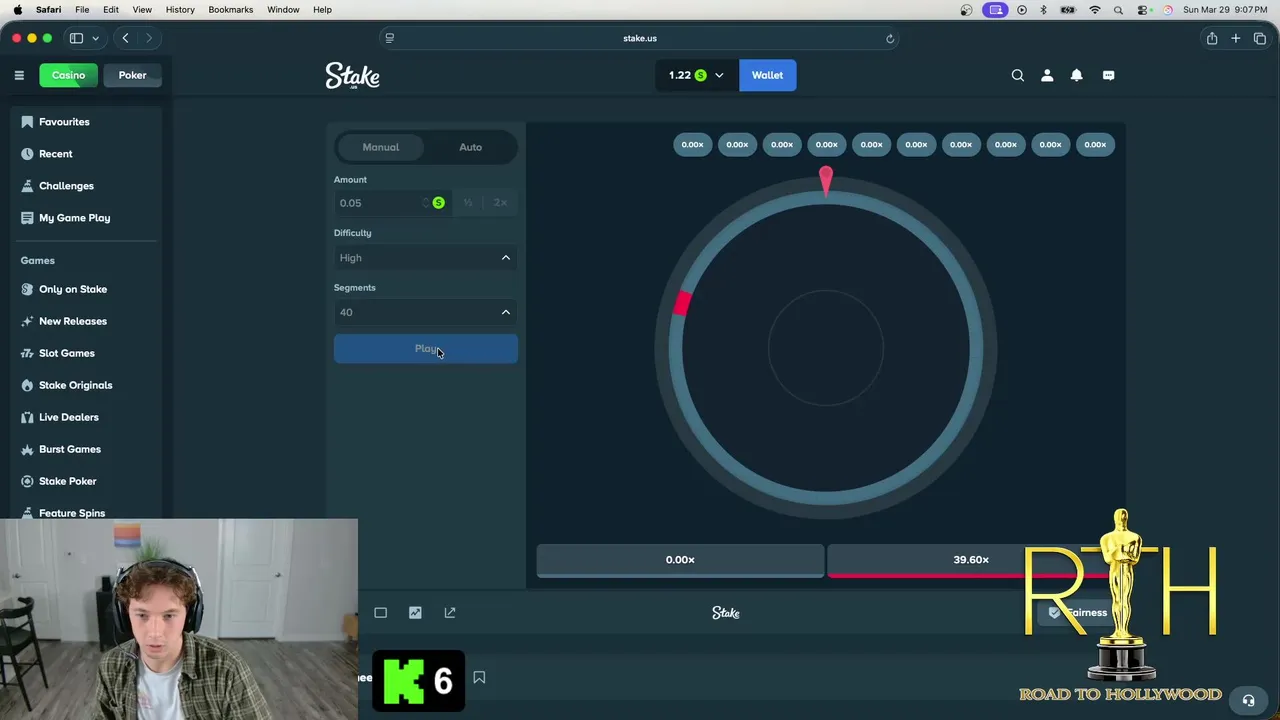
Task: Open live support headset icon
Action: pos(1248,700)
